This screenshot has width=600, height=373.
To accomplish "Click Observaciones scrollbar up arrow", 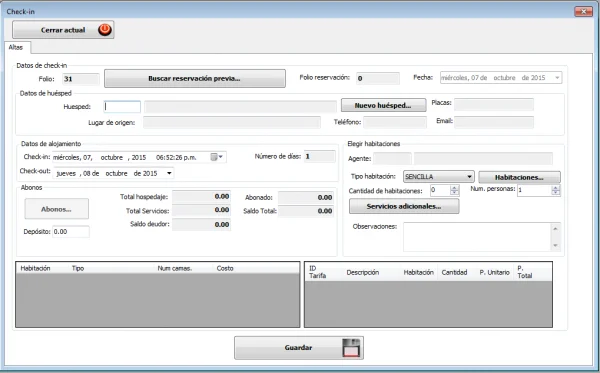I will (555, 228).
